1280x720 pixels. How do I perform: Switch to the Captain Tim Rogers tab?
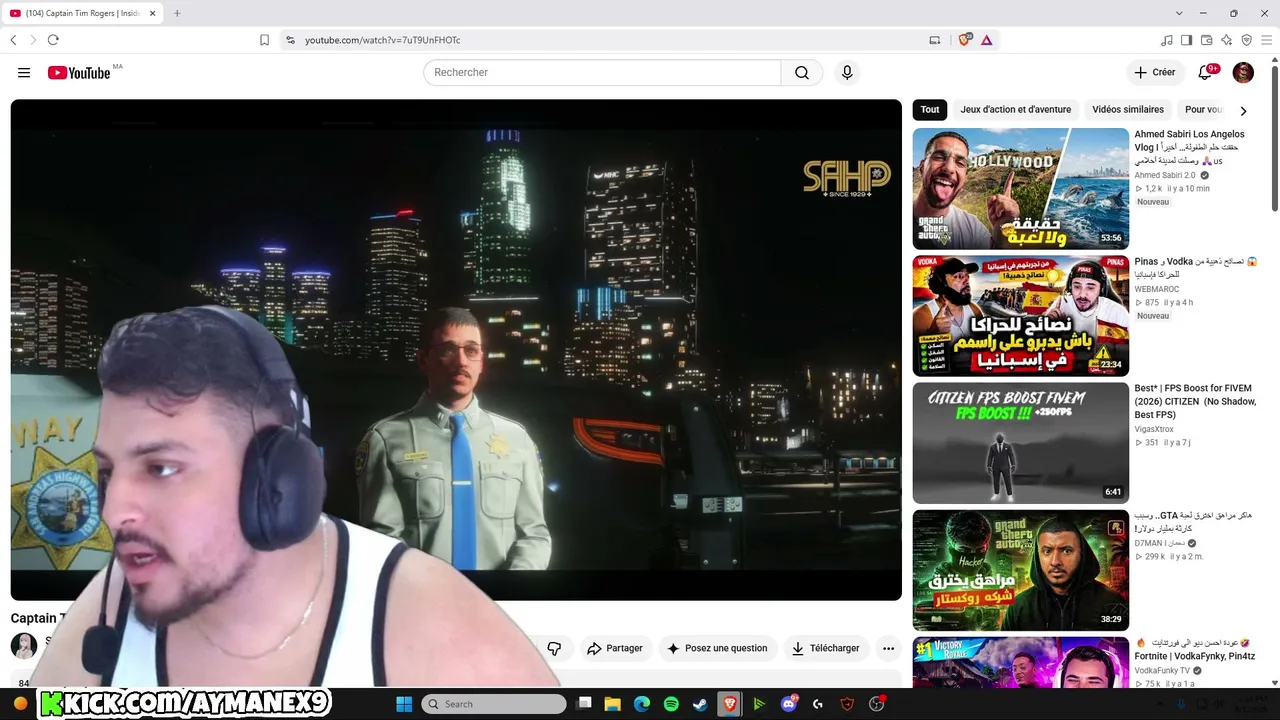coord(83,13)
